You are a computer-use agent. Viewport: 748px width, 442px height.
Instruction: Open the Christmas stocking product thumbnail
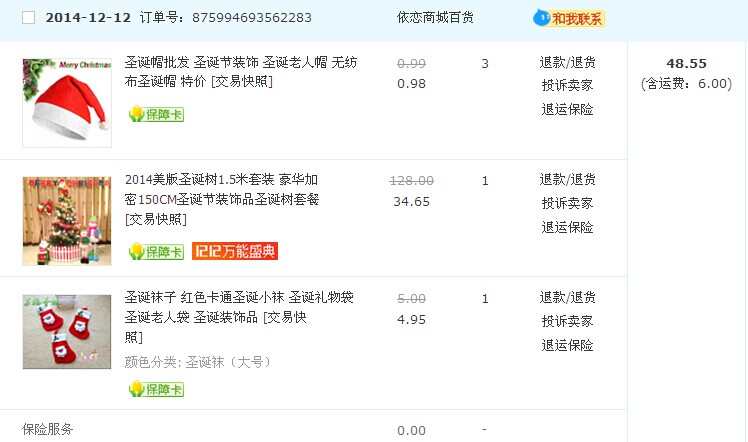click(67, 332)
